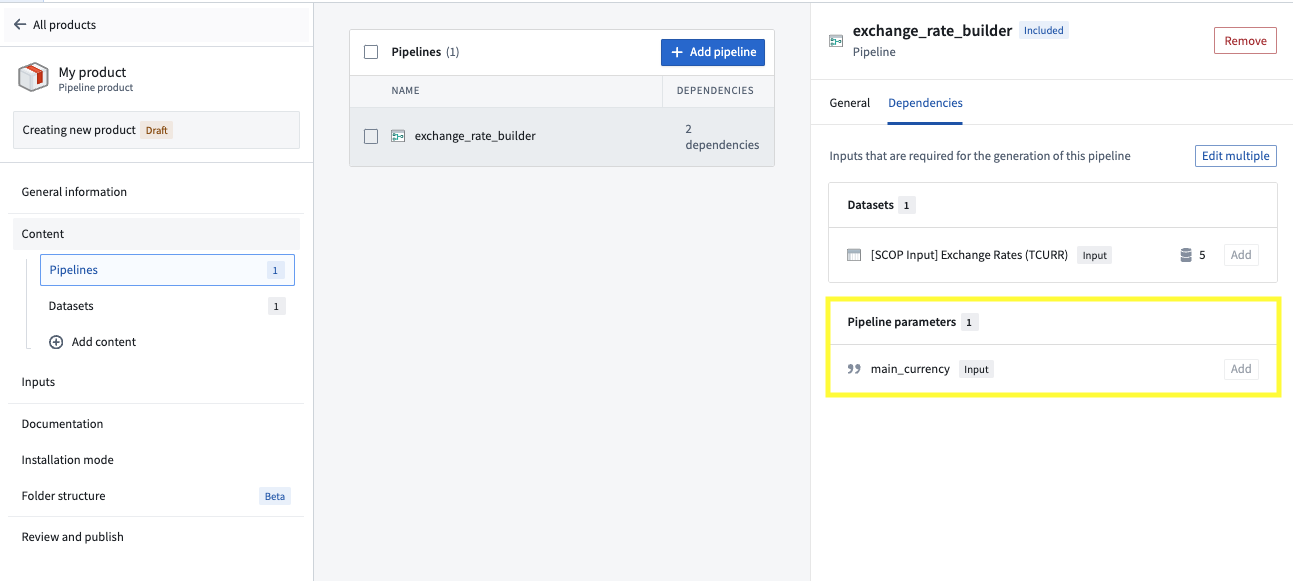The width and height of the screenshot is (1293, 581).
Task: Click the Add pipeline button
Action: pos(713,52)
